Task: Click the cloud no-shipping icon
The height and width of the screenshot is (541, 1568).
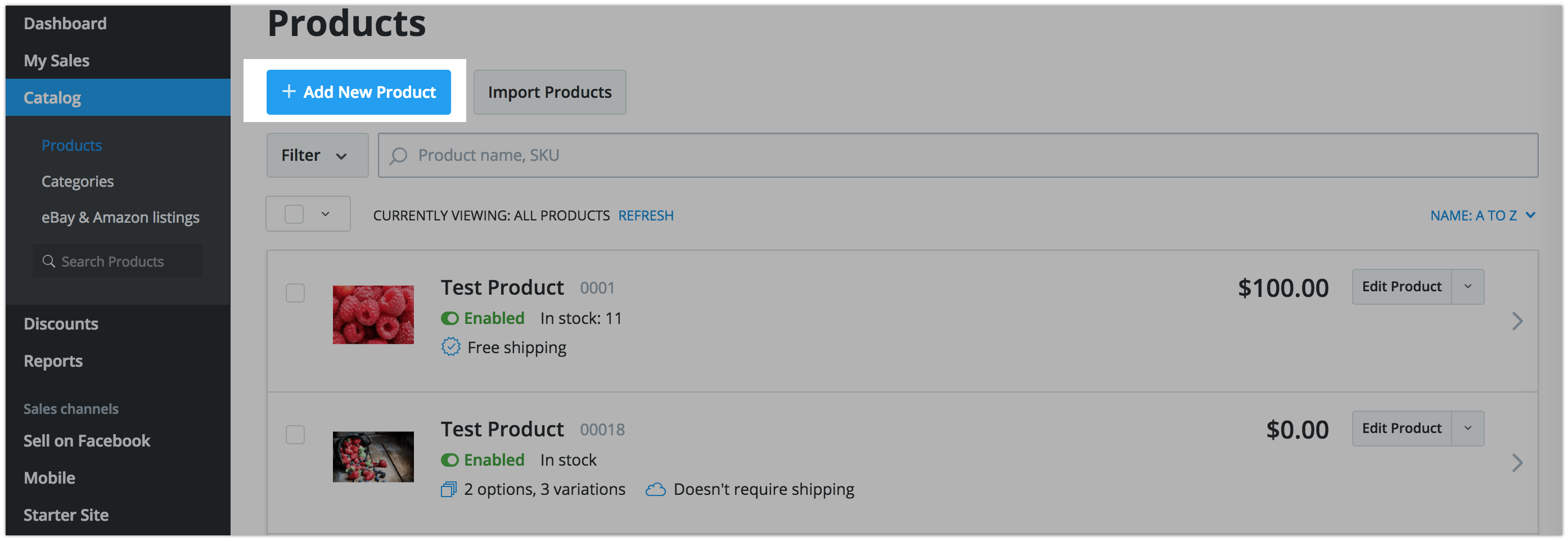Action: tap(655, 489)
